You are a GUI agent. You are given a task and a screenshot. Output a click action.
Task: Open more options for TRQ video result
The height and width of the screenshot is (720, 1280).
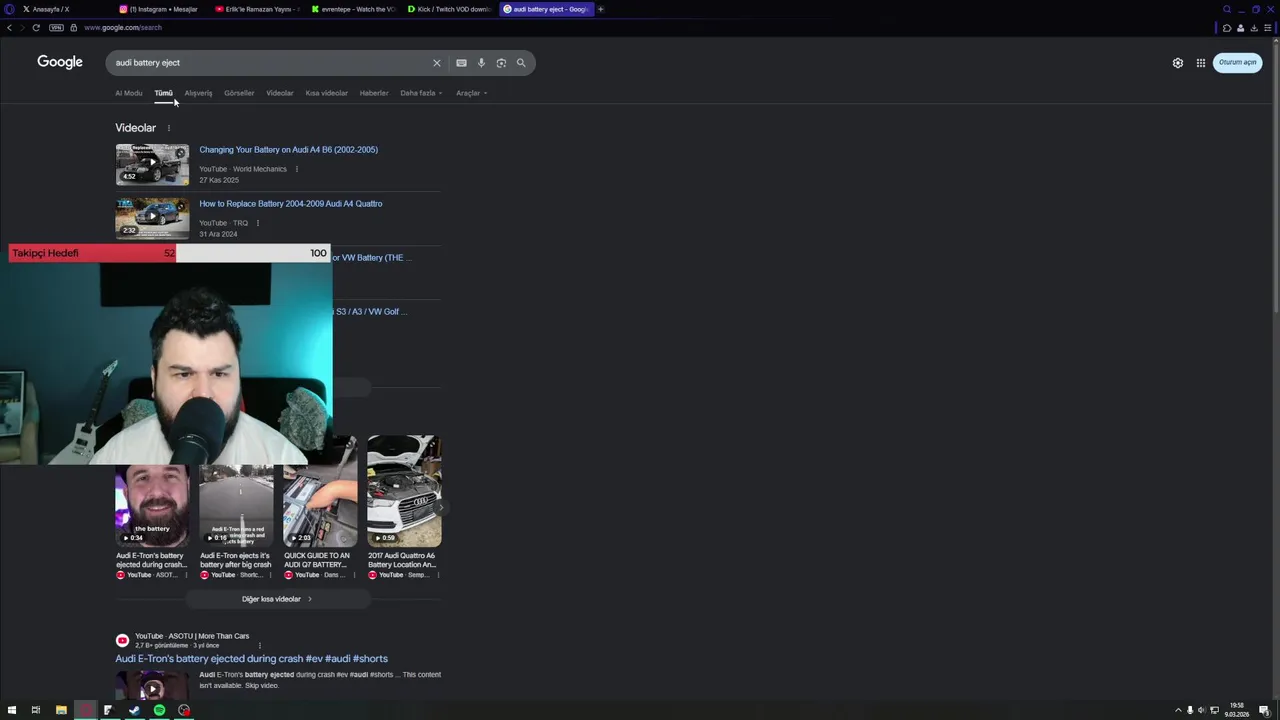258,223
